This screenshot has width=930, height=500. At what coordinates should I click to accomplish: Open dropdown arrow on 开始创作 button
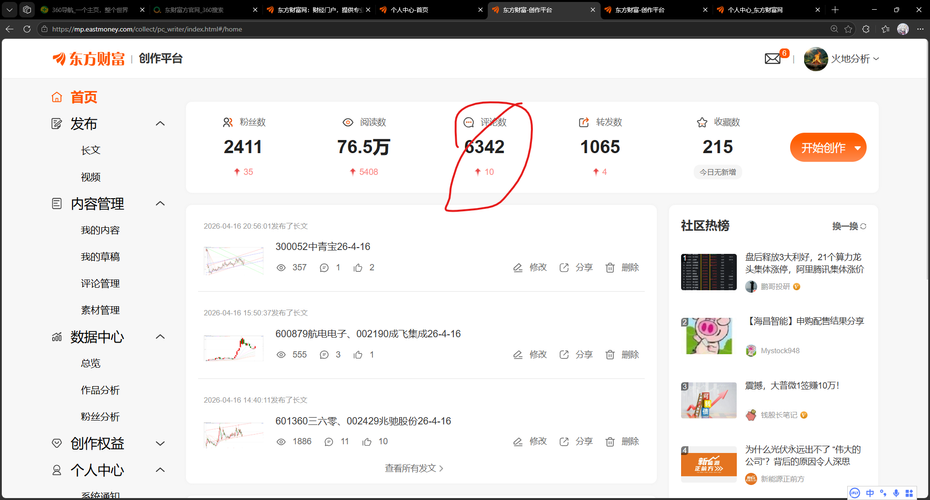(x=858, y=148)
